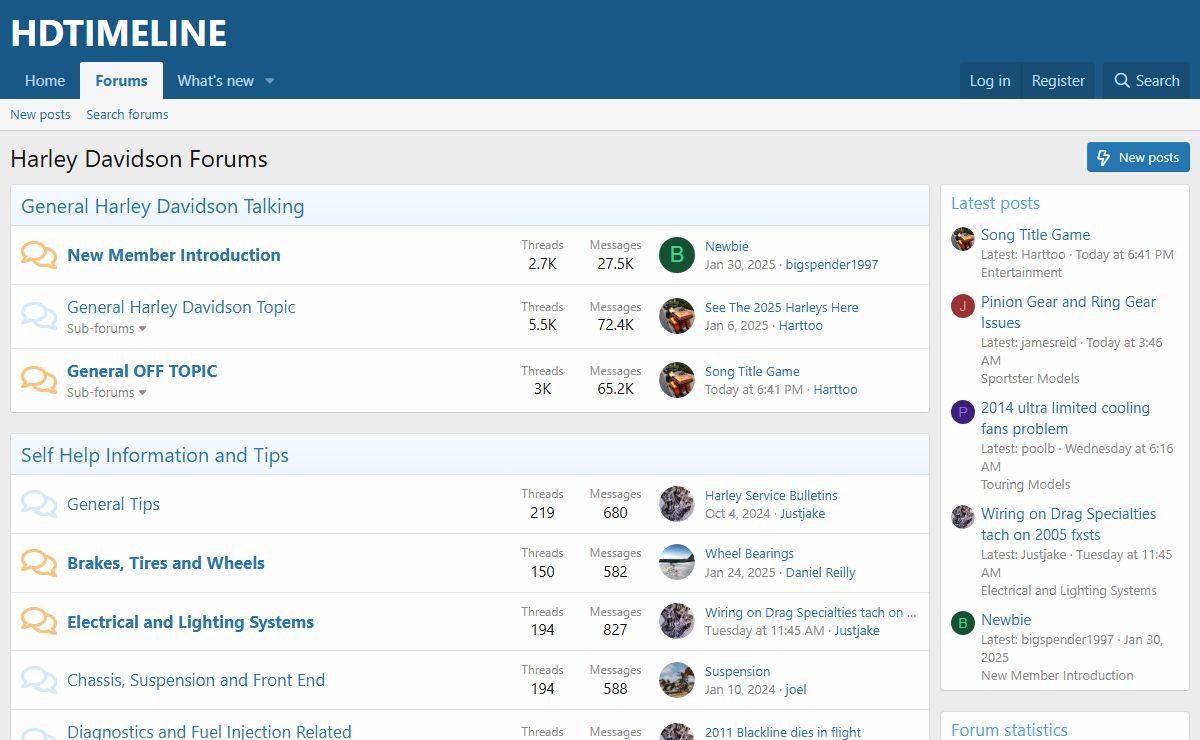Click the red J avatar in Latest posts

pos(963,306)
